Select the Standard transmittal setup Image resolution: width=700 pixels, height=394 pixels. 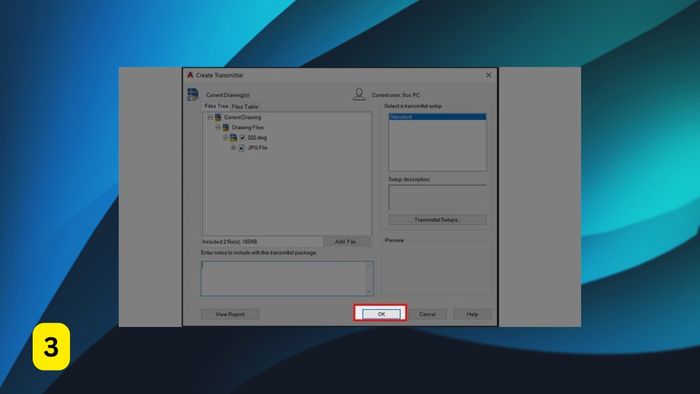click(x=438, y=117)
